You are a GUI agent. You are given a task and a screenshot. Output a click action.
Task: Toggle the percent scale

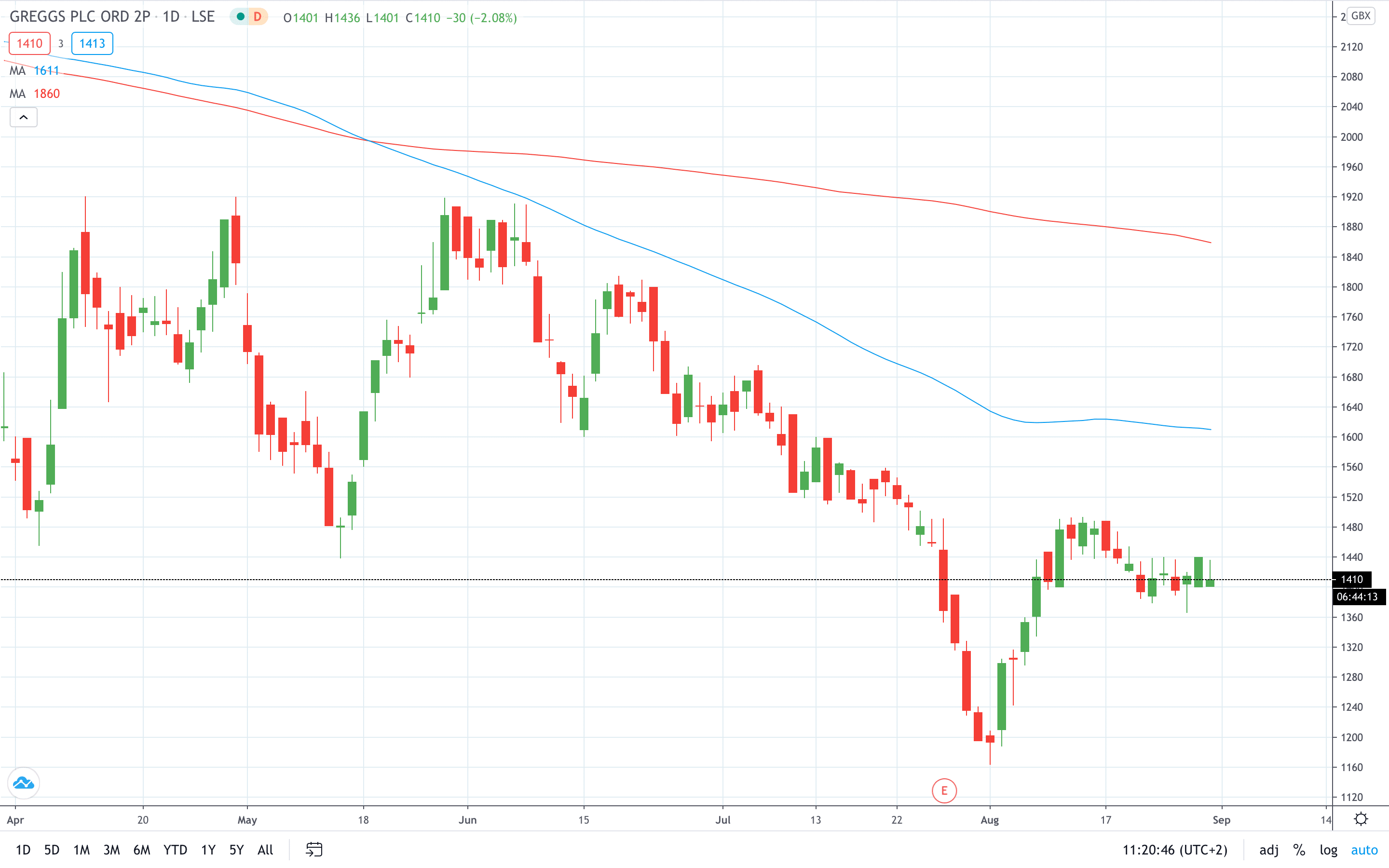click(1299, 850)
